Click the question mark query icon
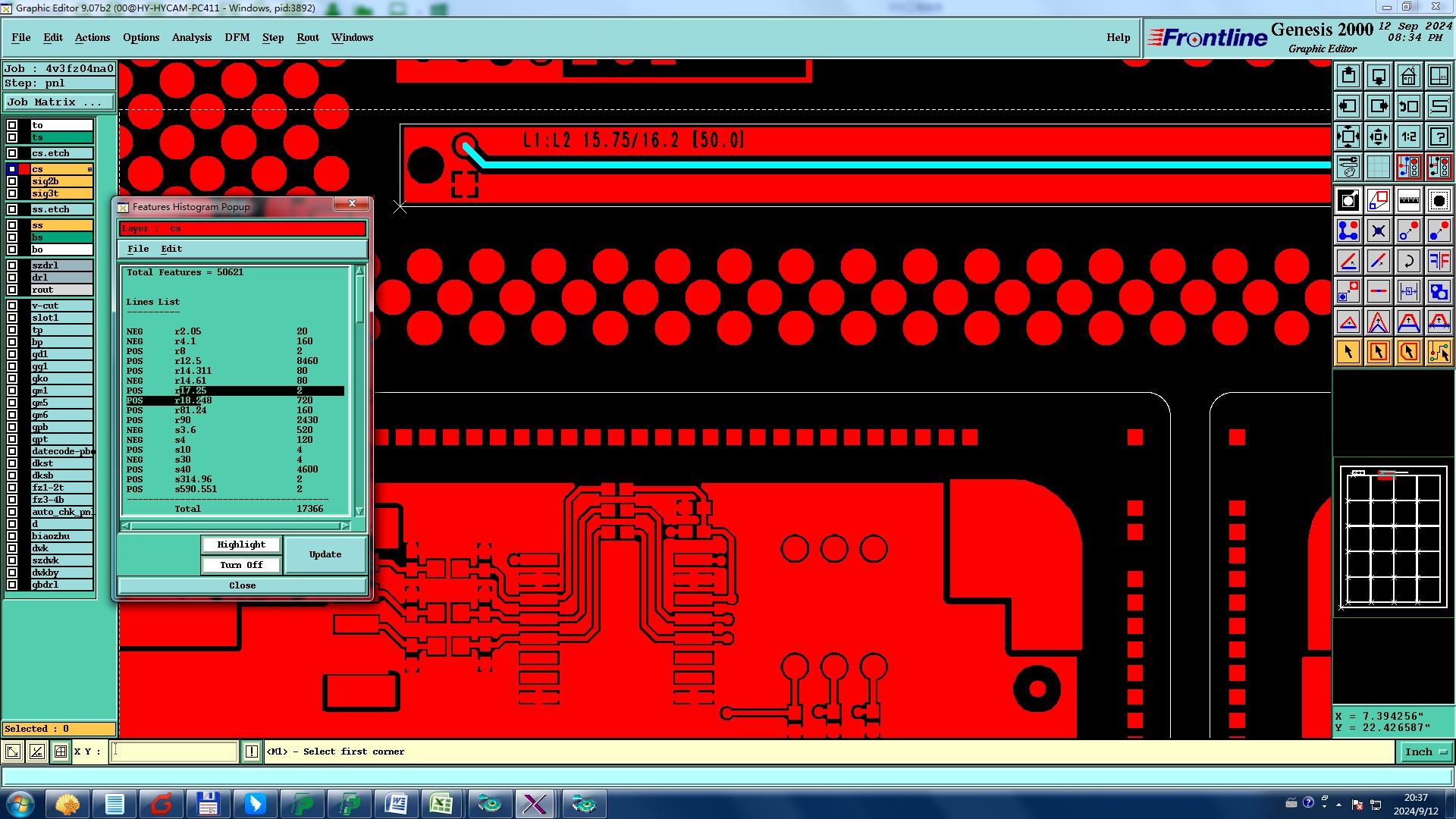Viewport: 1456px width, 819px height. [1439, 136]
